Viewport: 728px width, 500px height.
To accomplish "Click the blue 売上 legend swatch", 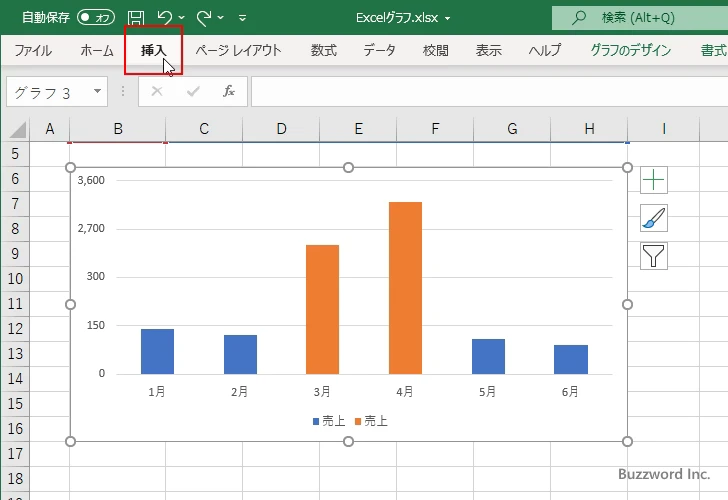I will point(316,422).
